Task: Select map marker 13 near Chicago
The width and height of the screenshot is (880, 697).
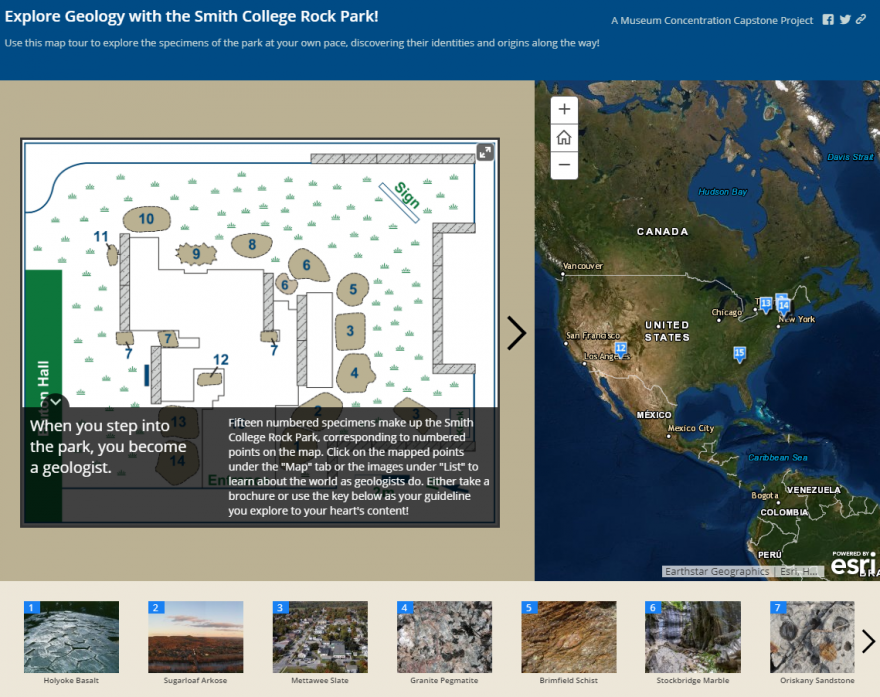Action: coord(766,304)
